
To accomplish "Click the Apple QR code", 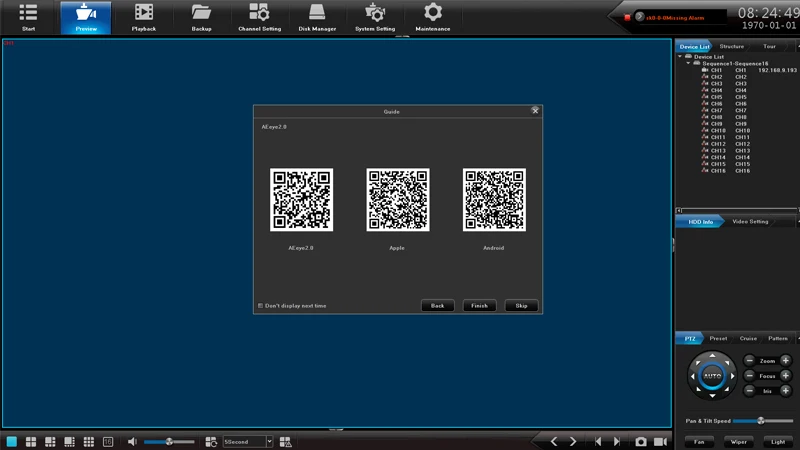I will click(x=397, y=199).
